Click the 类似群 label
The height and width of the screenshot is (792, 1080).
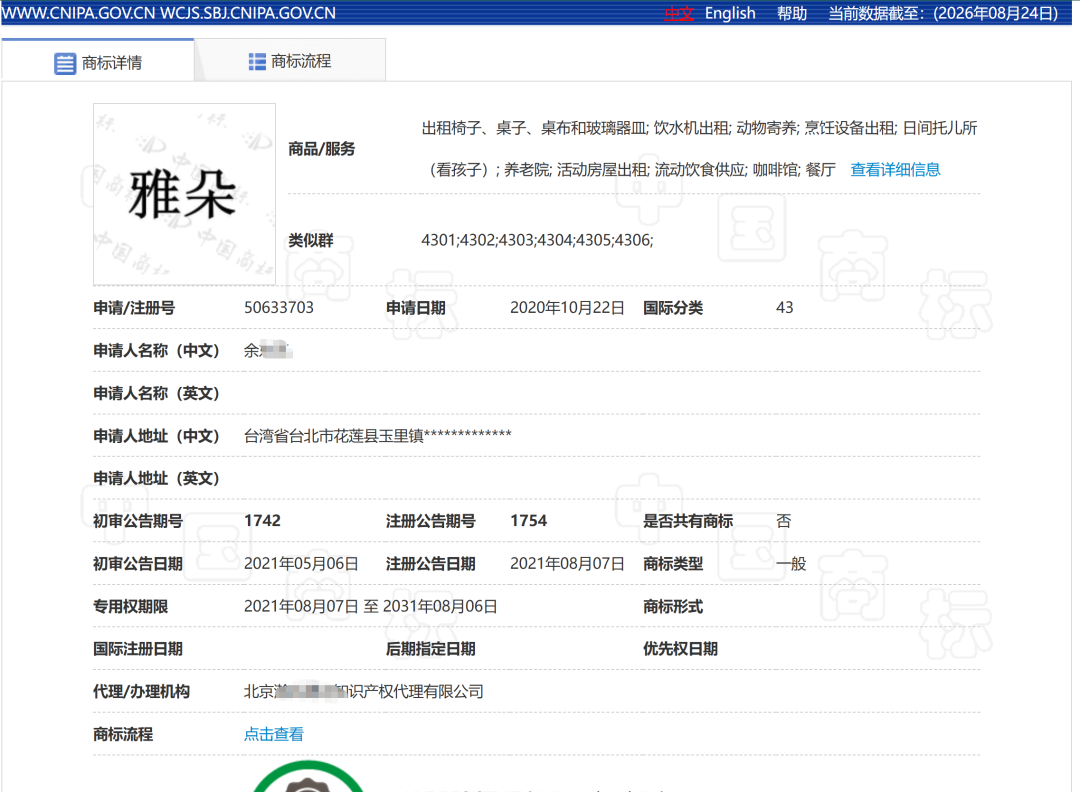[311, 240]
